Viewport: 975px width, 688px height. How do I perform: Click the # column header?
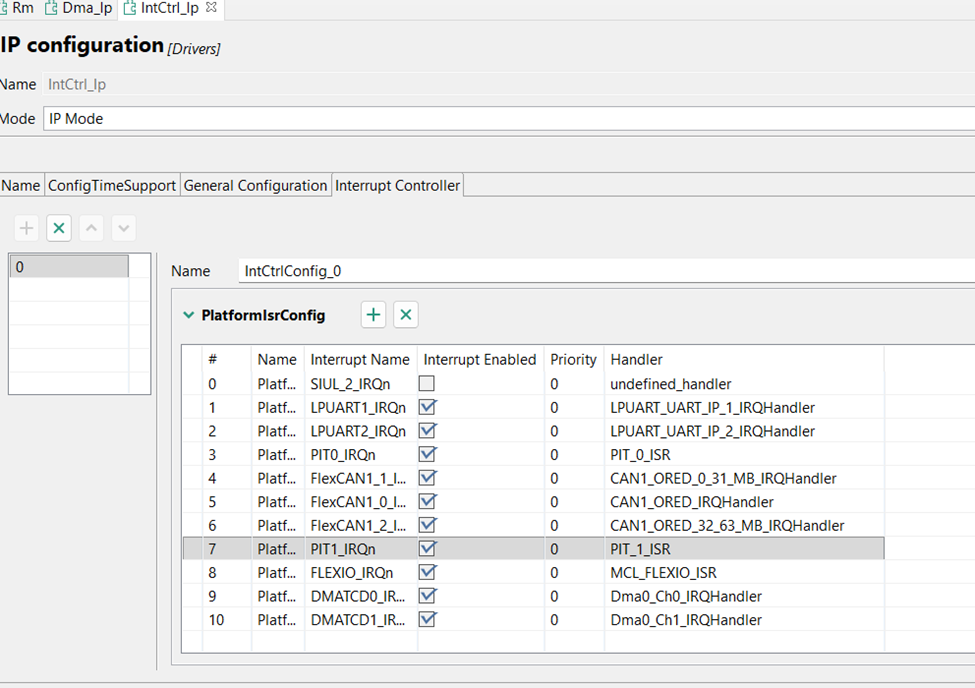pos(227,360)
